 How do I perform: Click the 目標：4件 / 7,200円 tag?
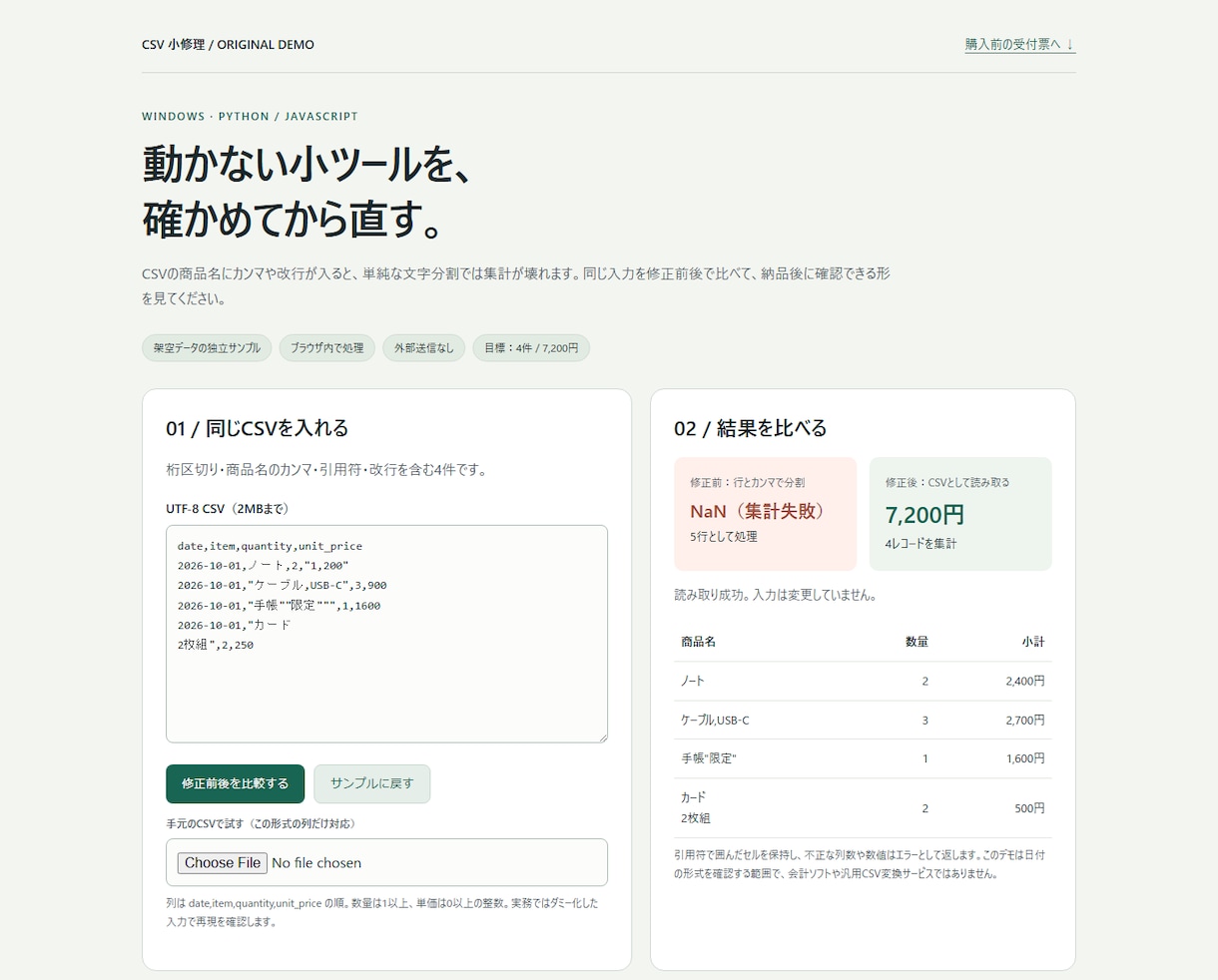point(531,347)
